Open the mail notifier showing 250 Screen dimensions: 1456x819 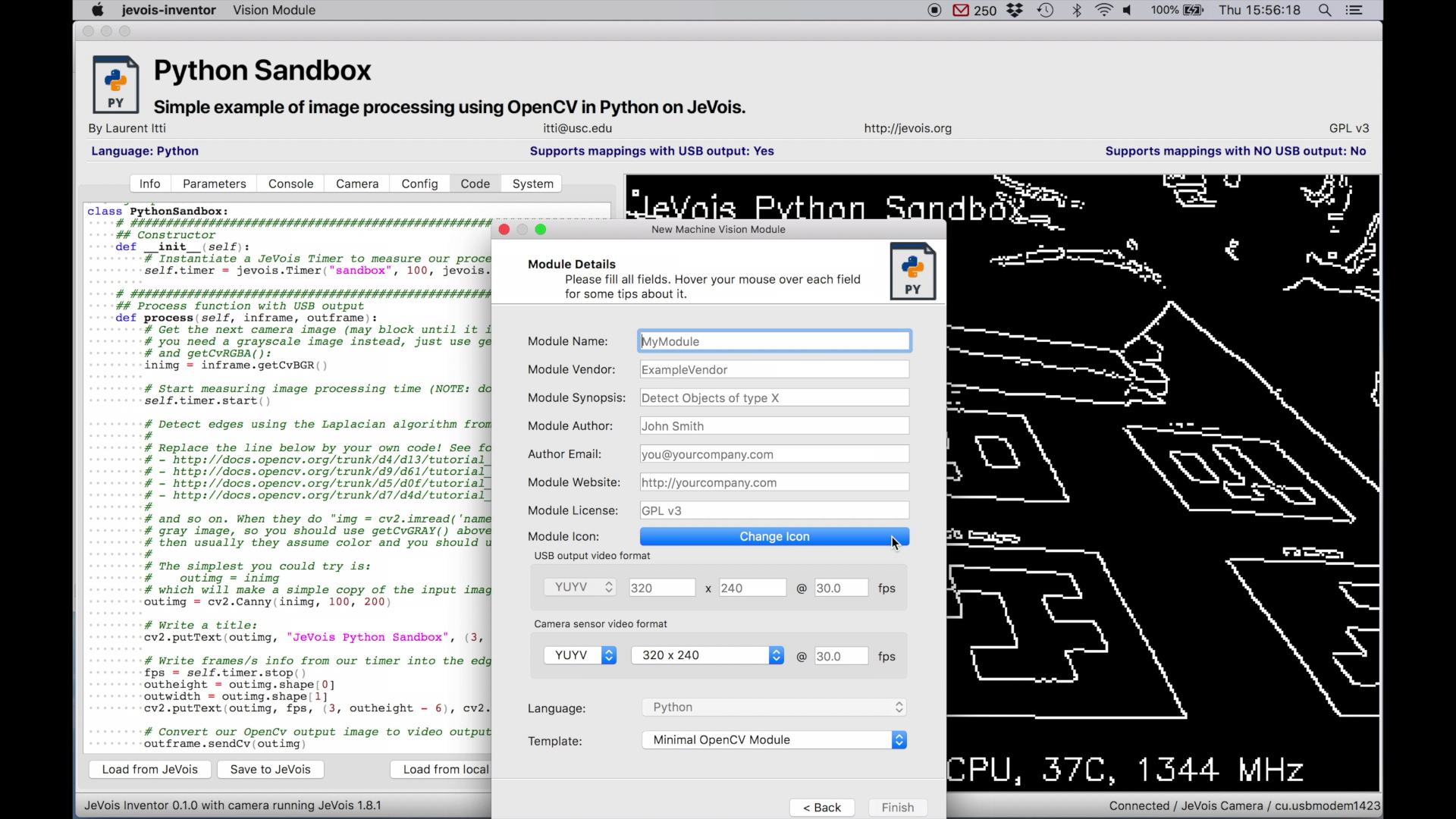(974, 10)
